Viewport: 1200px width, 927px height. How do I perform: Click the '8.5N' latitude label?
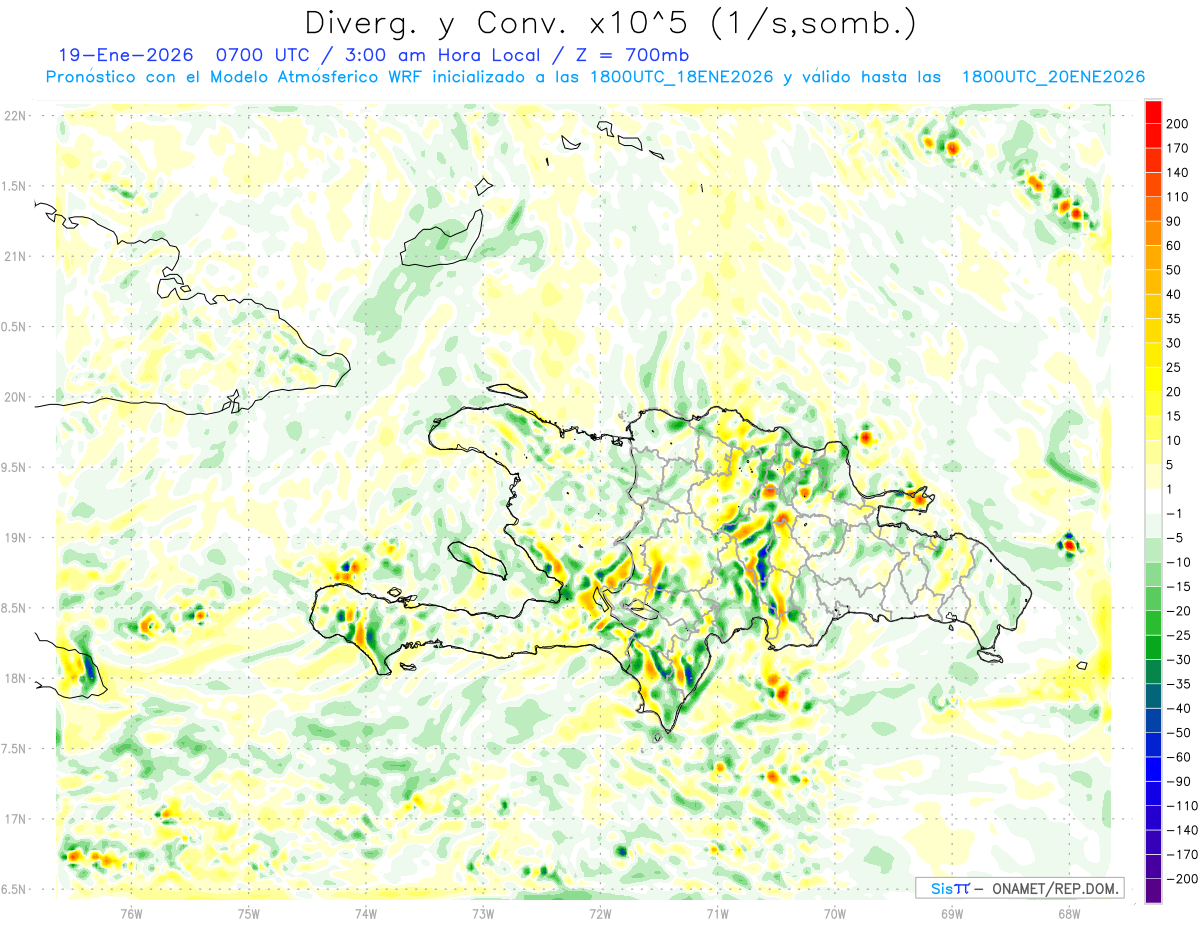pos(14,608)
